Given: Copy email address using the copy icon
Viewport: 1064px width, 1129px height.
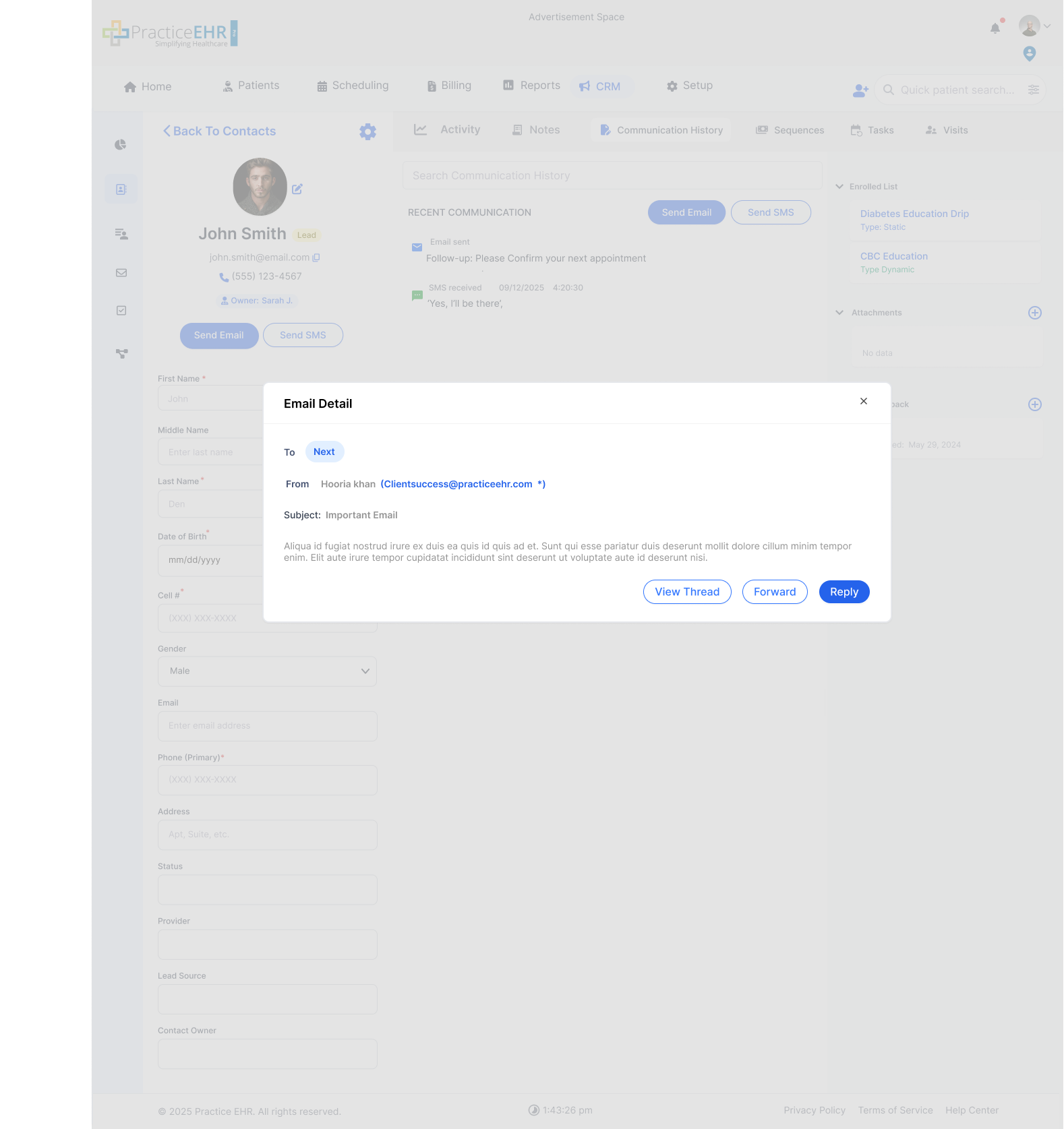Looking at the screenshot, I should pyautogui.click(x=316, y=257).
